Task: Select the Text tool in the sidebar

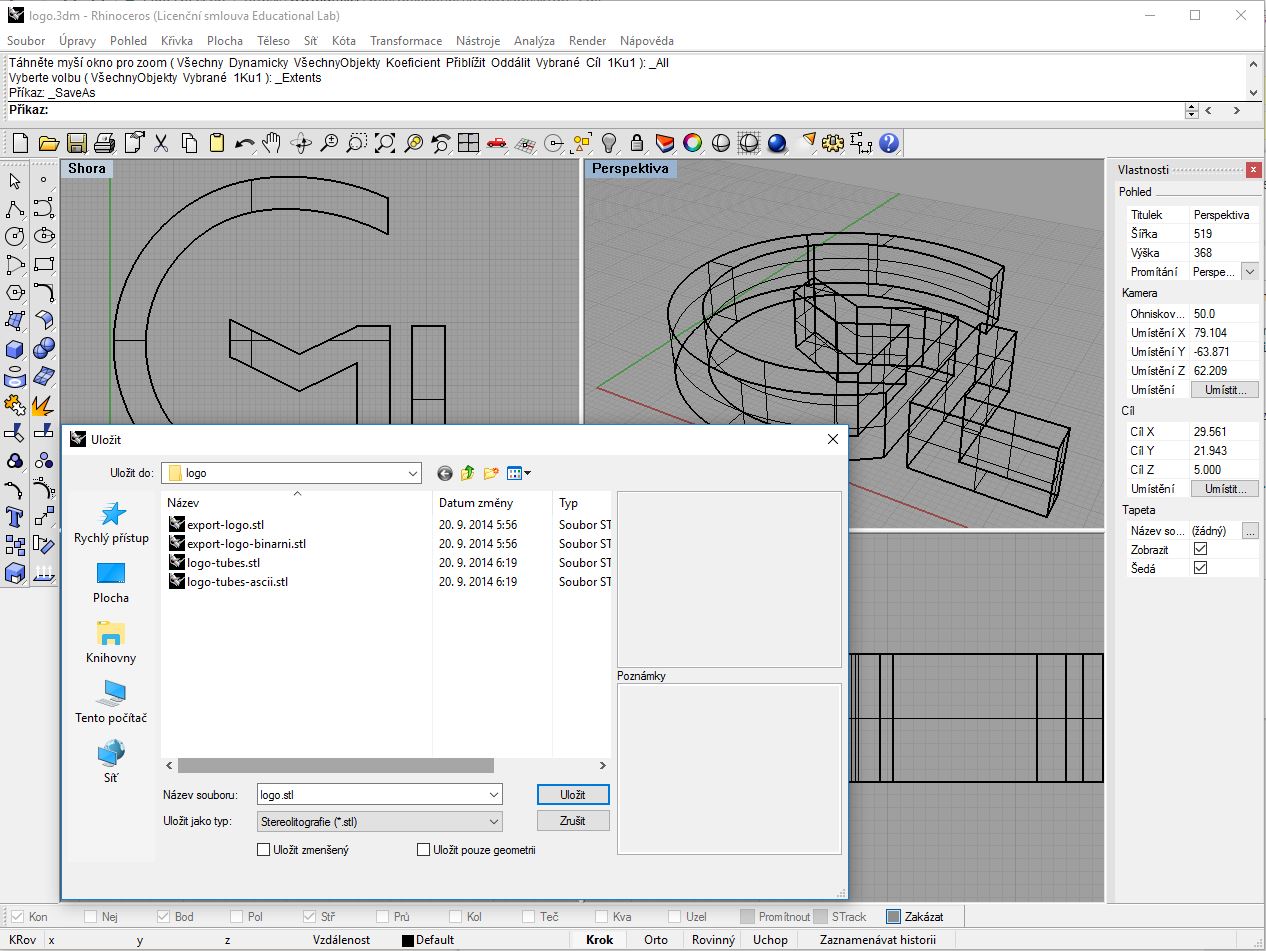Action: point(15,517)
